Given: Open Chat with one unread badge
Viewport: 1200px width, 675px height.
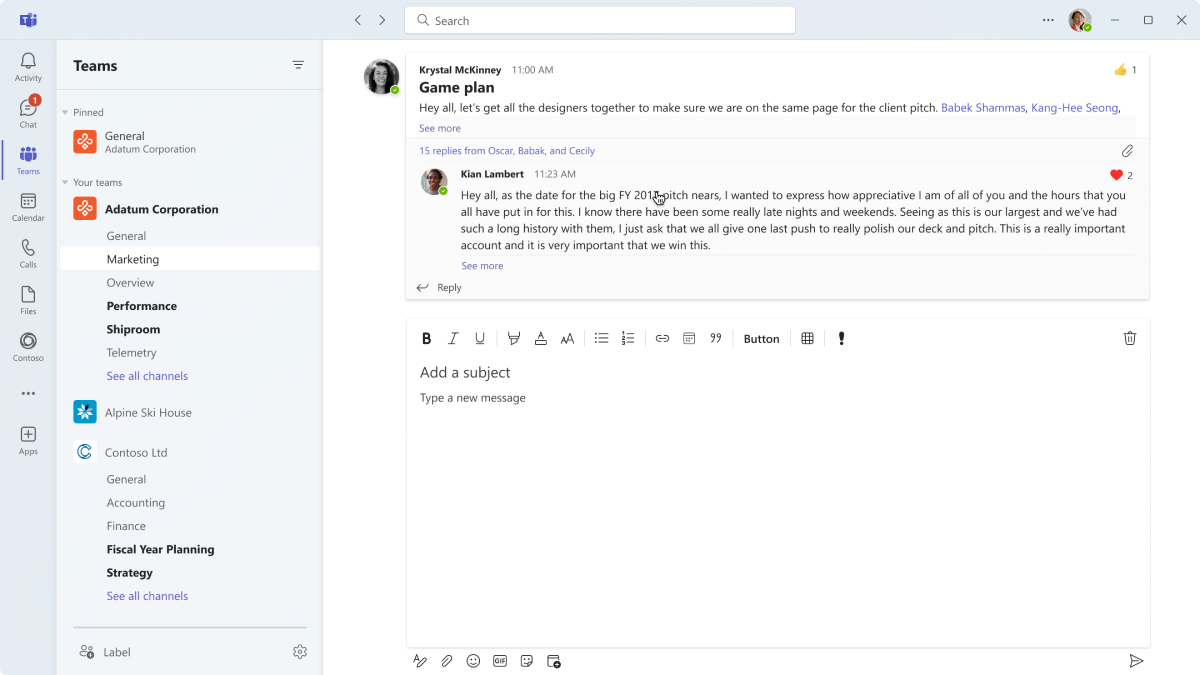Looking at the screenshot, I should point(28,113).
